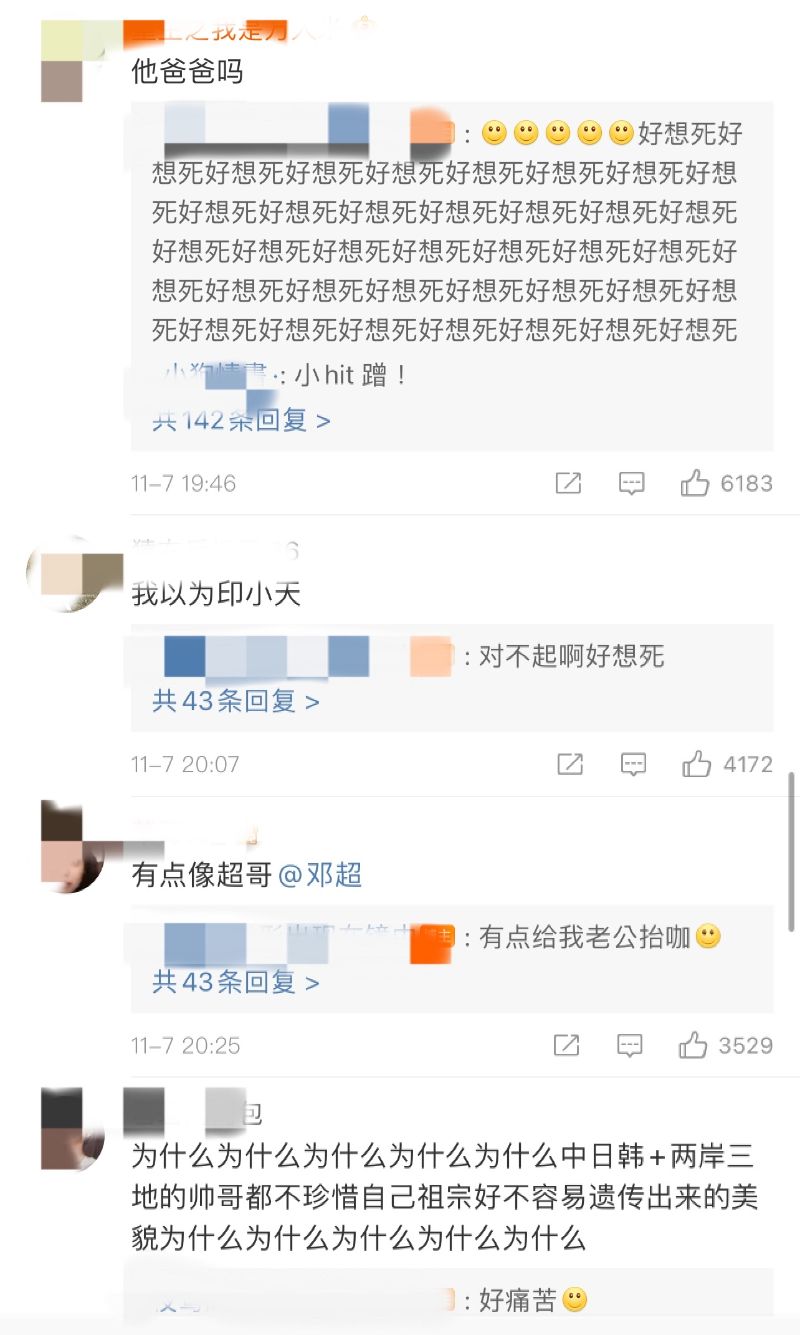
Task: Reply to the comment posted at 11-7 19:46
Action: click(x=632, y=484)
